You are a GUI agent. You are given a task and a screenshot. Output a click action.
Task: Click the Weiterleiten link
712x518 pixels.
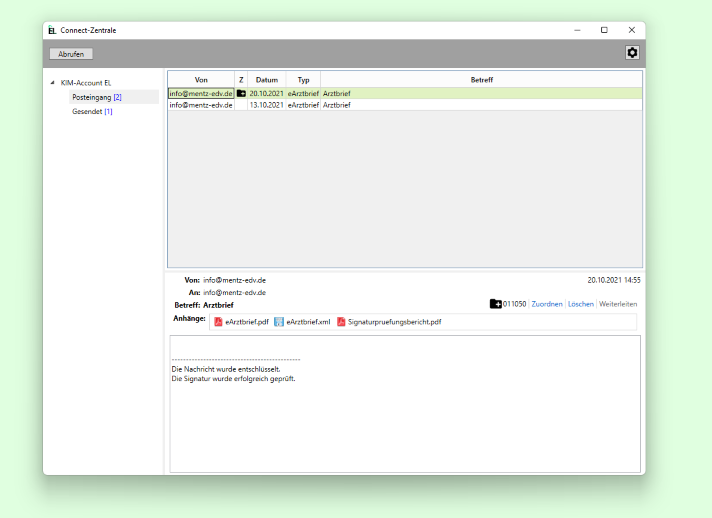click(617, 304)
